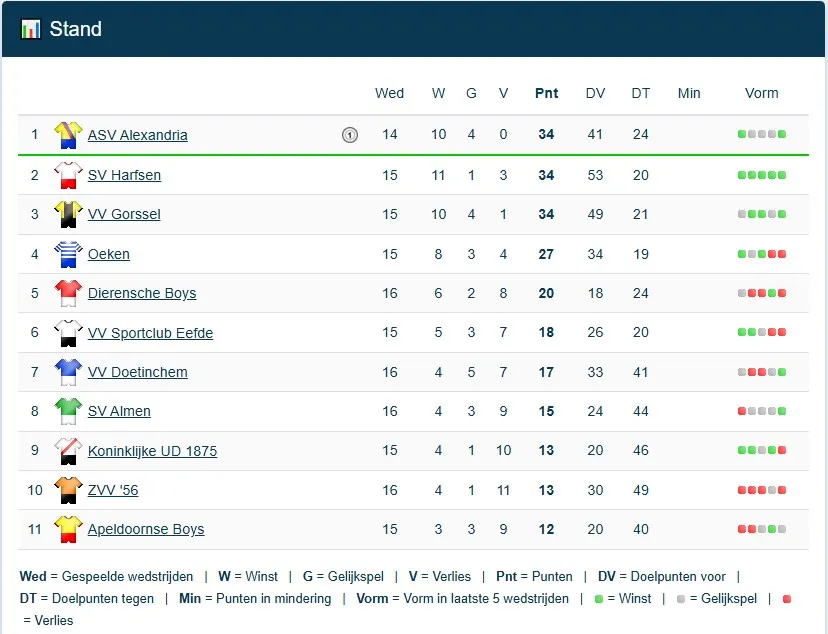Click the Oeken striped shirt icon
828x634 pixels.
[x=68, y=254]
